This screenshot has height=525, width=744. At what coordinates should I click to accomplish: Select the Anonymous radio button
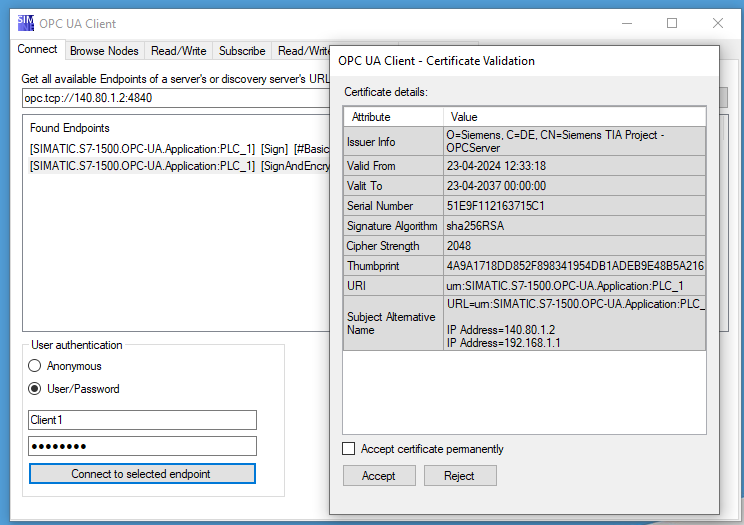coord(35,367)
